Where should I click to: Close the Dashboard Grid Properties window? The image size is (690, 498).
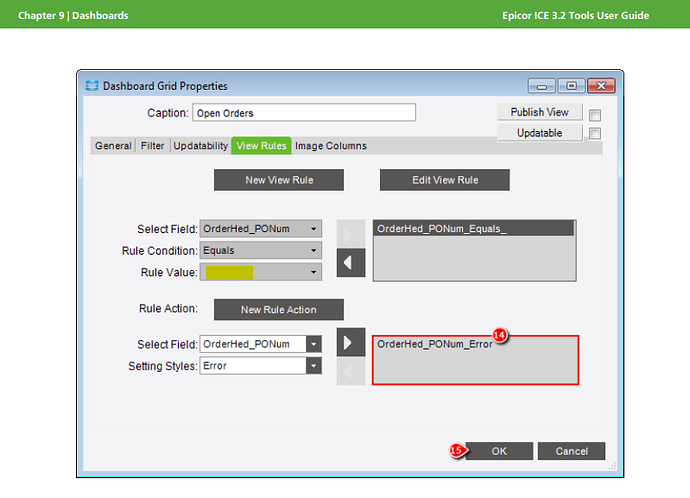601,86
